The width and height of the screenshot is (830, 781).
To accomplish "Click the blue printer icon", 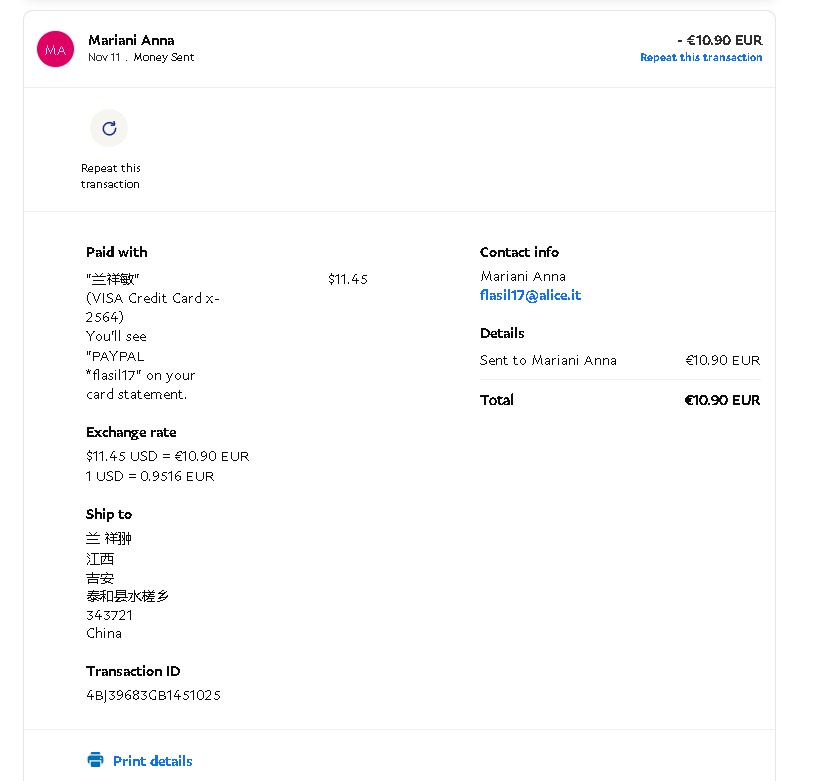I will pyautogui.click(x=95, y=760).
